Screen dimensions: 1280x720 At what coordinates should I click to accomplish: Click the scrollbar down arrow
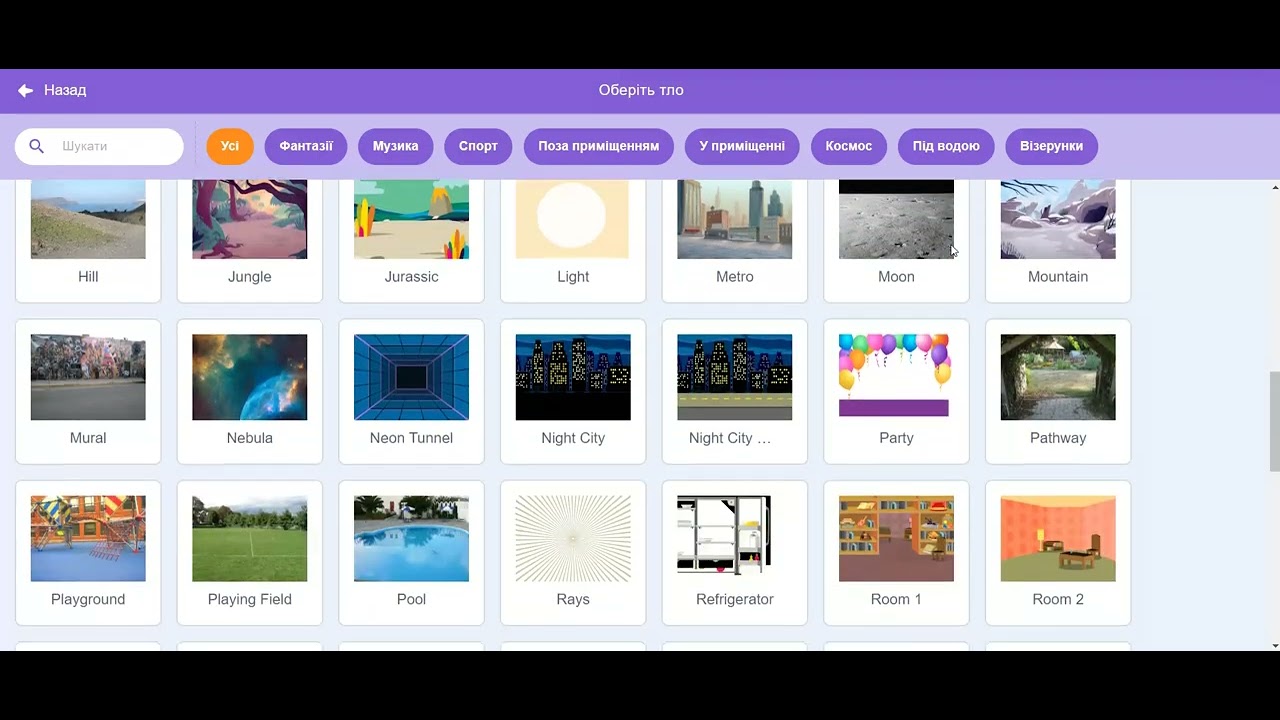1275,645
